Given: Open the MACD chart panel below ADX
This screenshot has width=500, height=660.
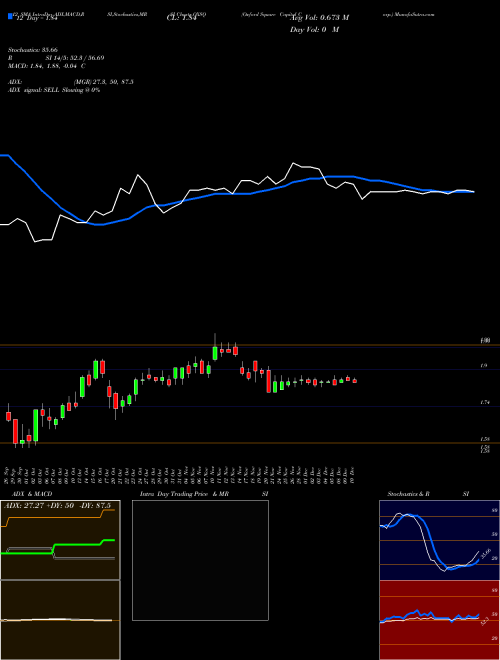Looking at the screenshot, I should point(60,620).
